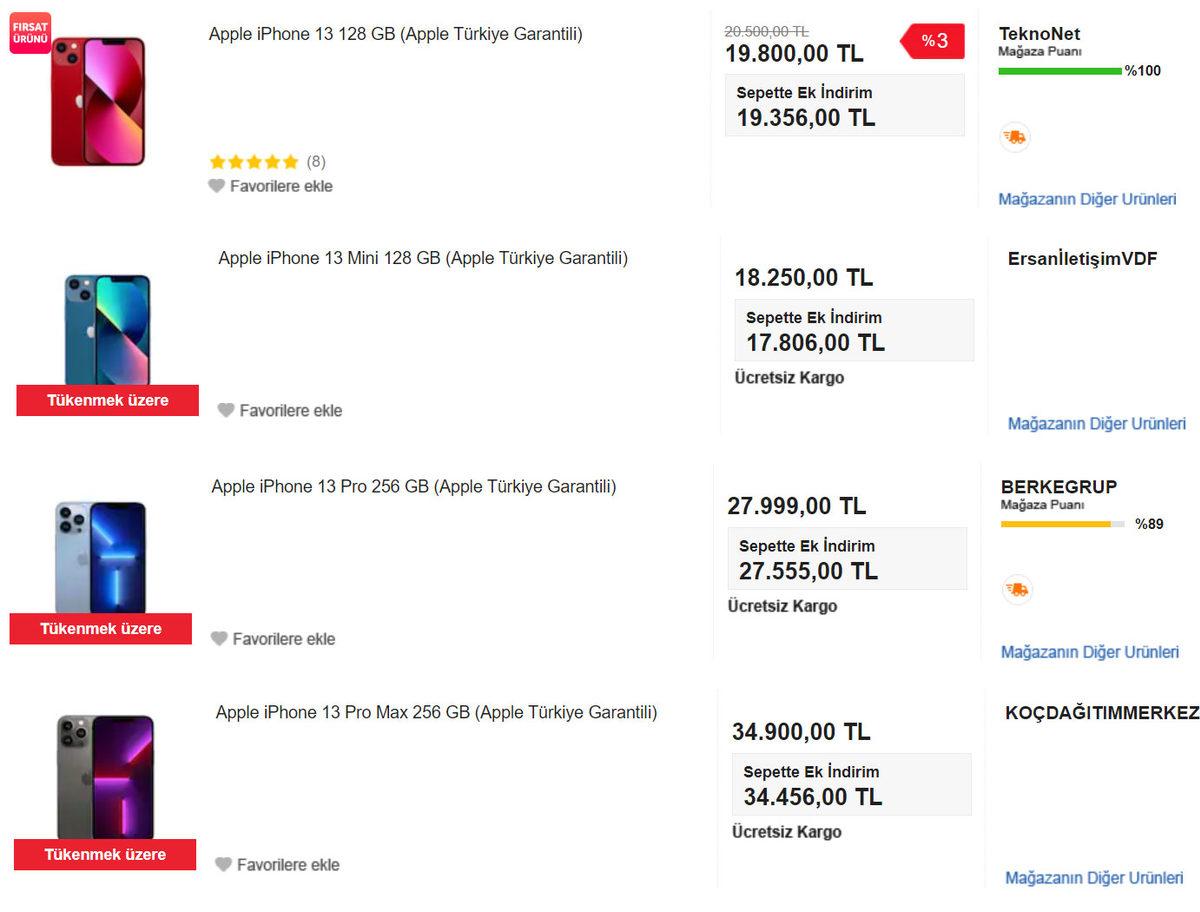Screen dimensions: 1200x912
Task: Click the grey heart icon beside iPhone 13 128 GB
Action: [217, 186]
